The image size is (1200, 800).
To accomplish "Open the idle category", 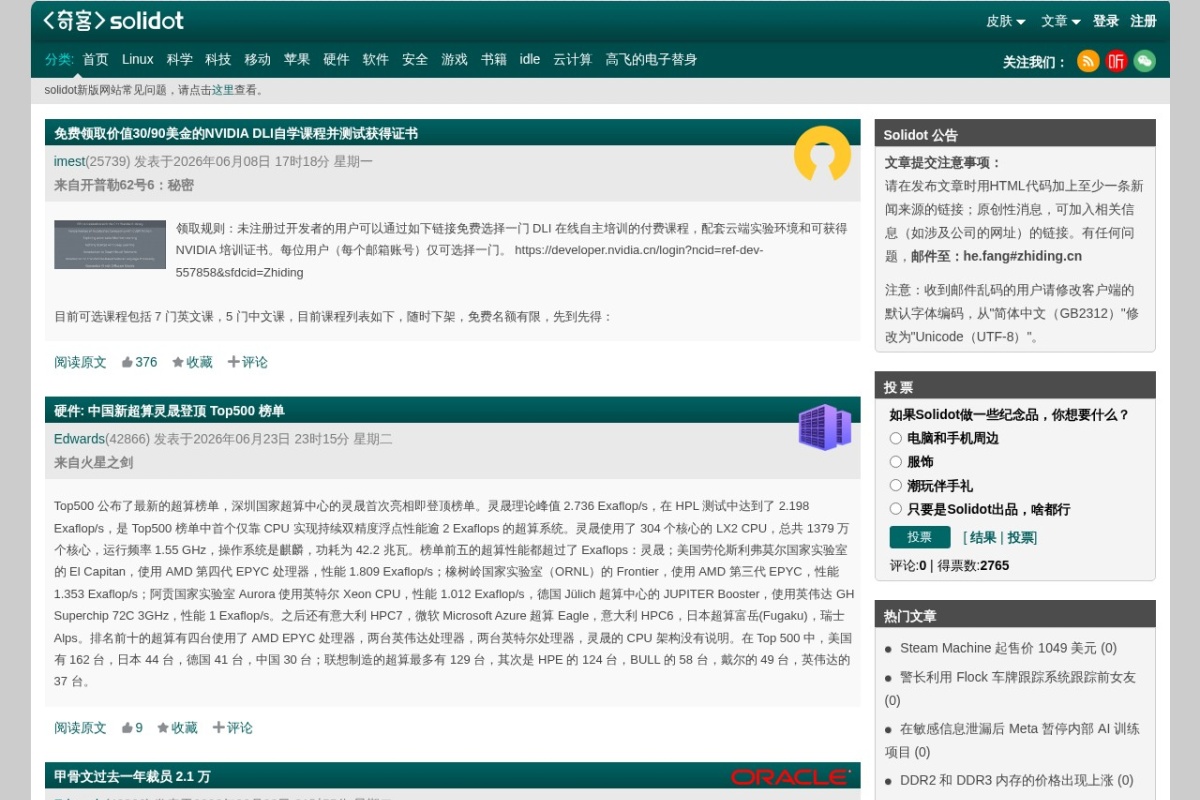I will 530,59.
